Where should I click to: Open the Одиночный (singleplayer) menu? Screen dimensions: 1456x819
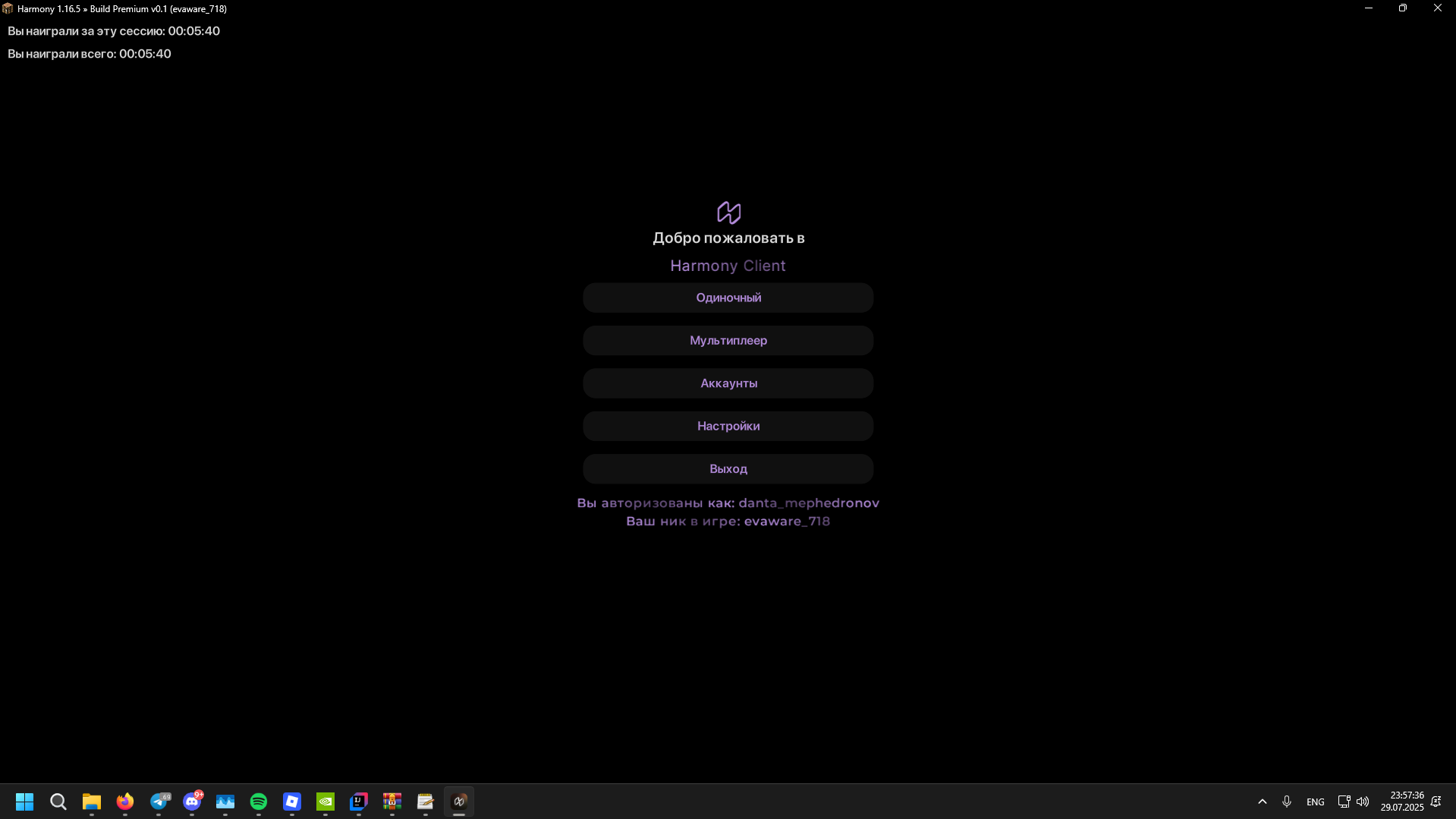click(x=728, y=298)
